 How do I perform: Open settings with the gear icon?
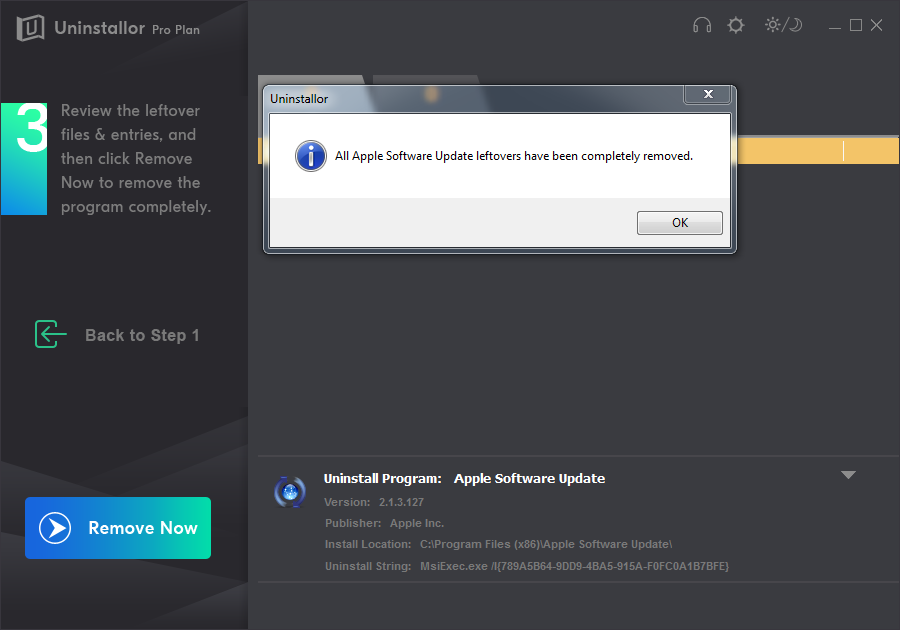point(735,25)
